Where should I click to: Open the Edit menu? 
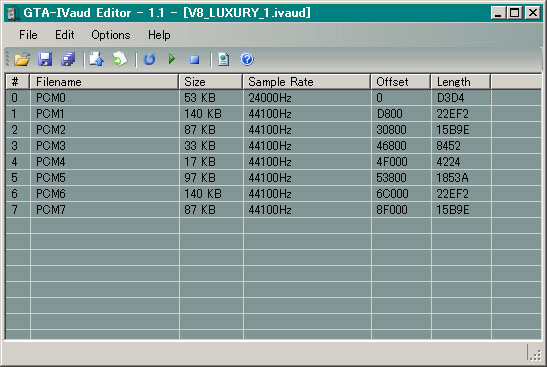coord(65,35)
